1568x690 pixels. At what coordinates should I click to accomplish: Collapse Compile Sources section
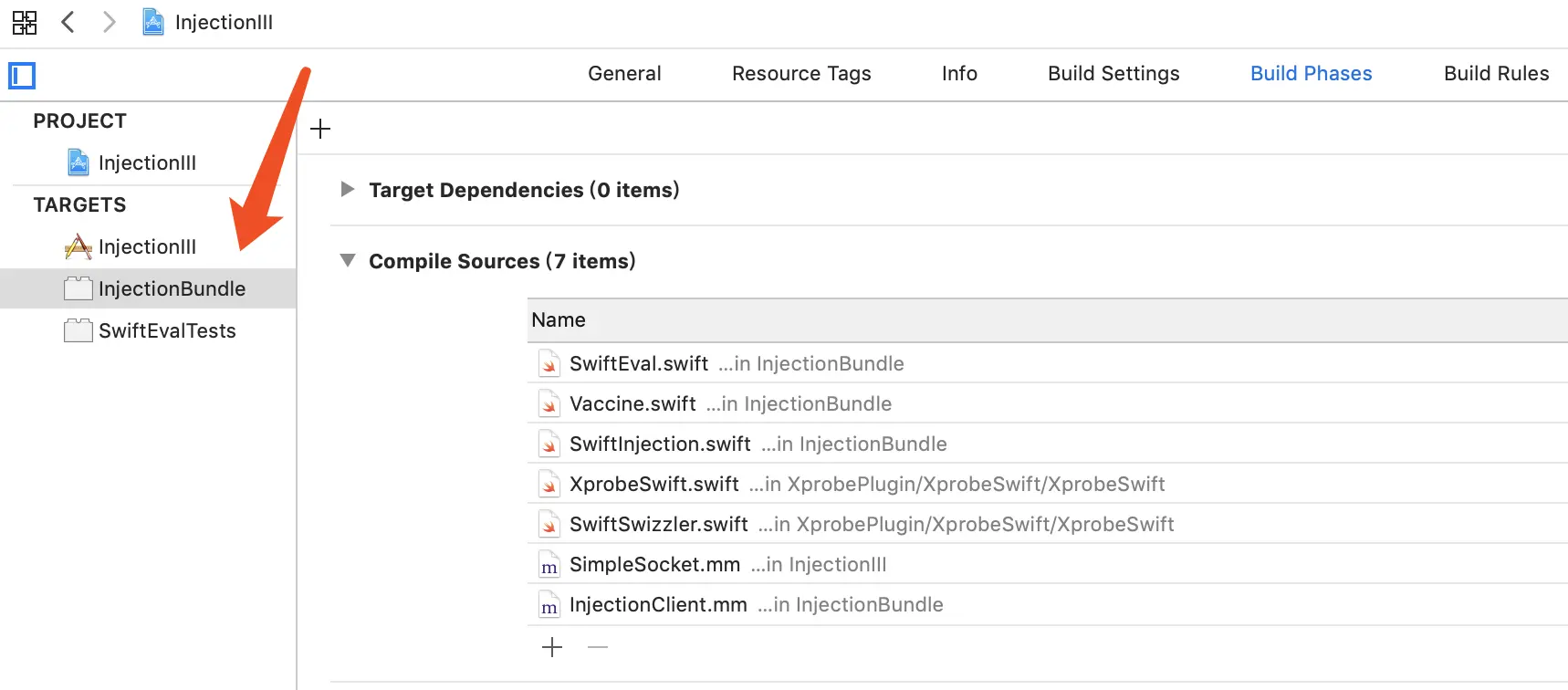pos(348,261)
